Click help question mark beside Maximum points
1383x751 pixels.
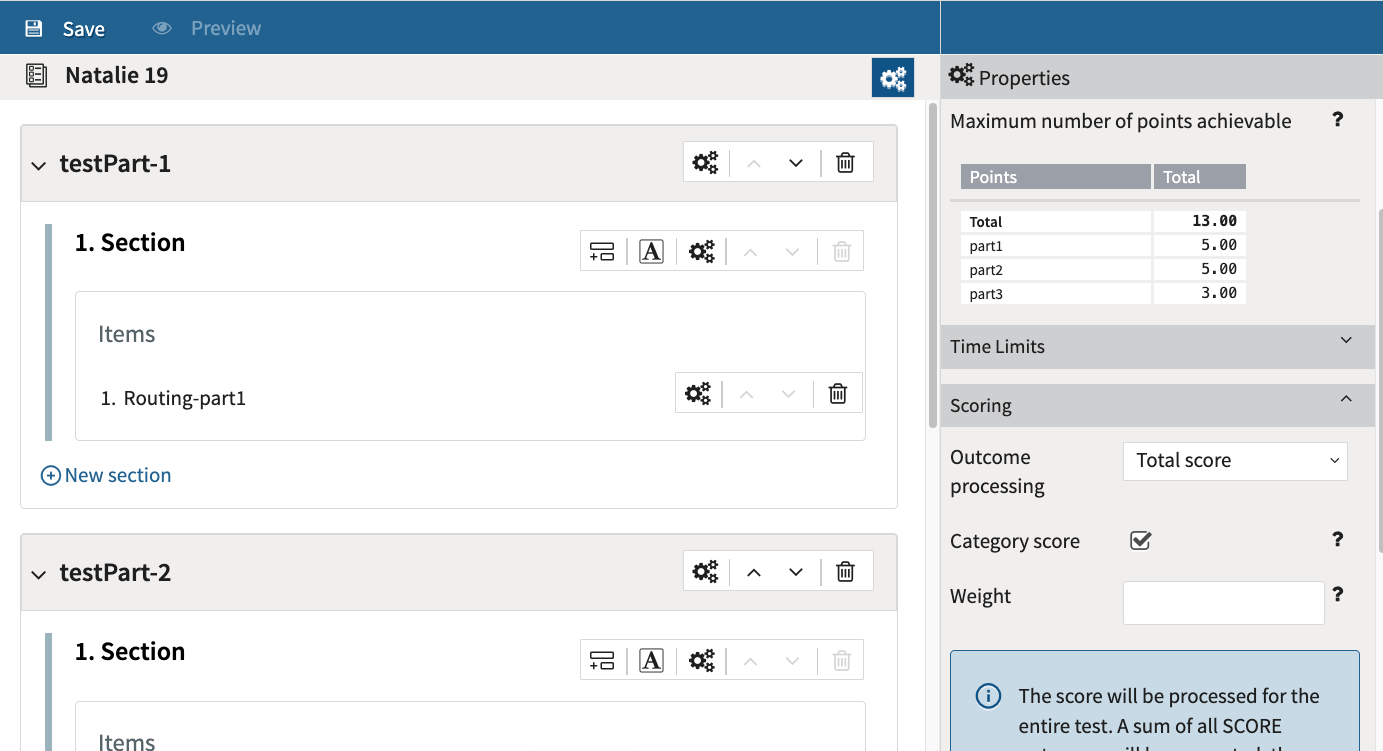point(1338,119)
